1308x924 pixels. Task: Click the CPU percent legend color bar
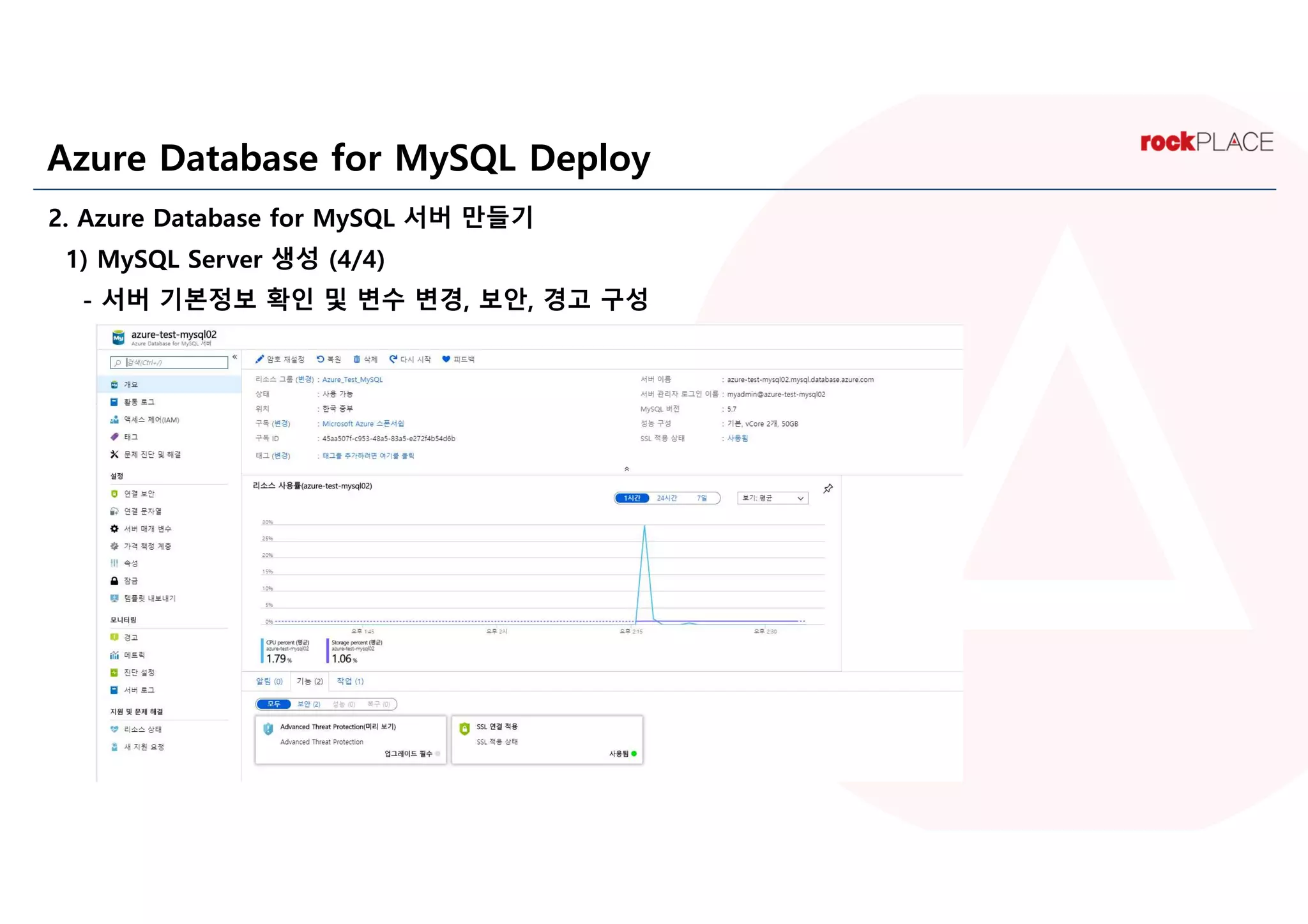pyautogui.click(x=262, y=651)
